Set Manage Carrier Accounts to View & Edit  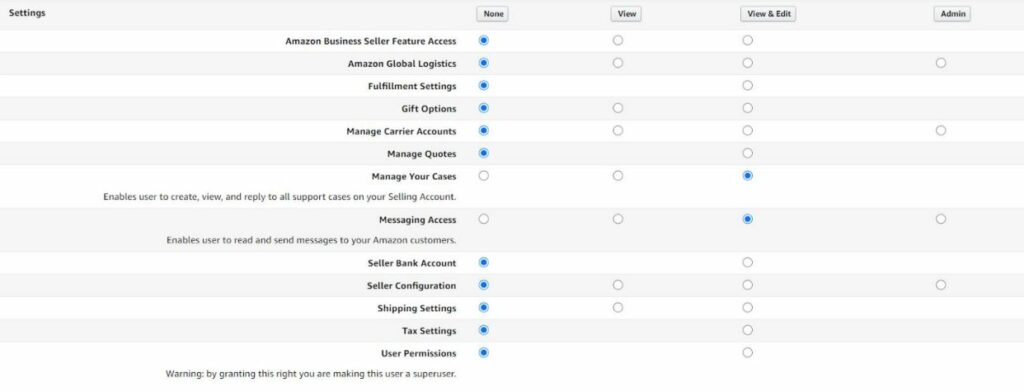[748, 131]
